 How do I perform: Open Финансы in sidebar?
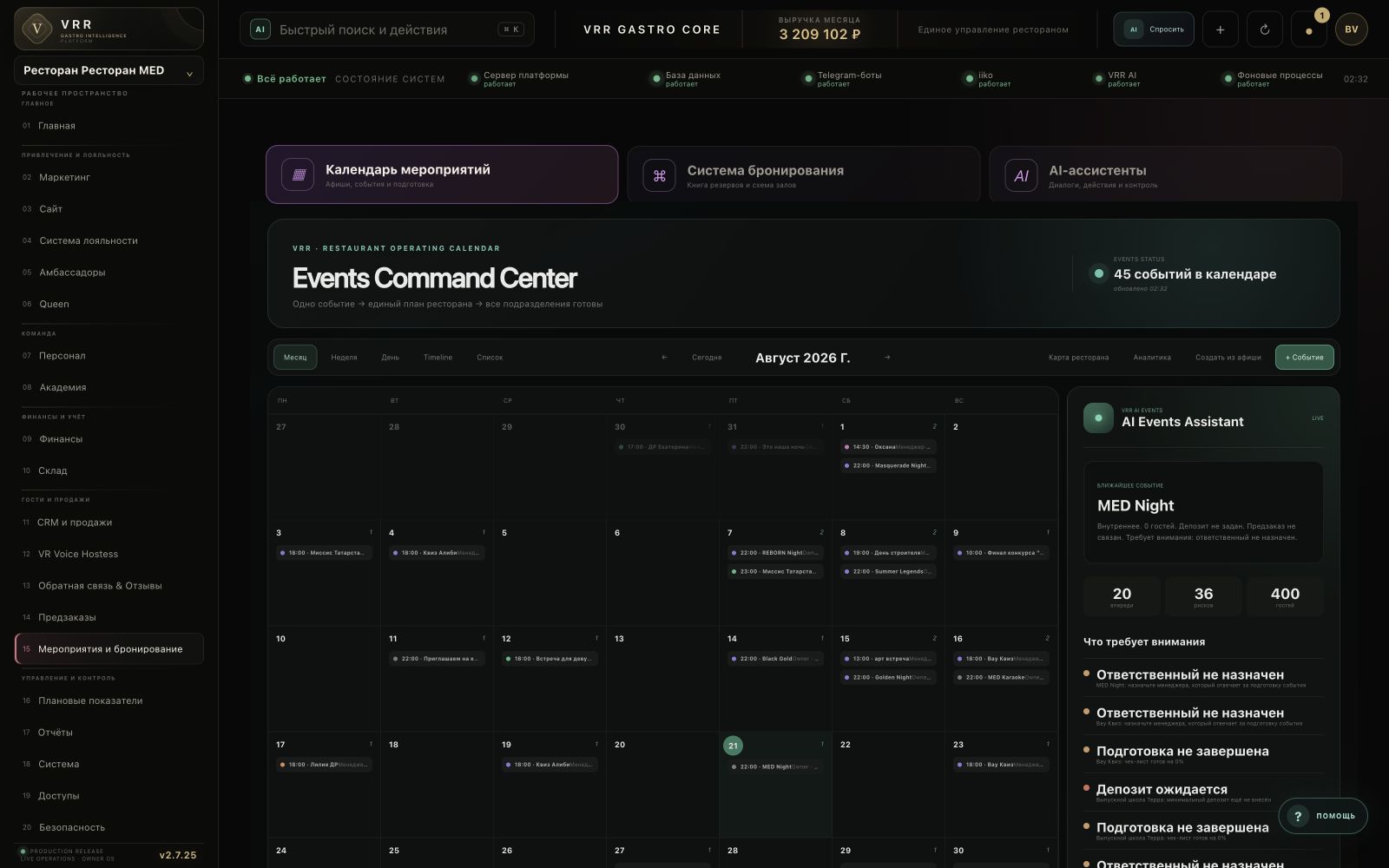click(109, 439)
